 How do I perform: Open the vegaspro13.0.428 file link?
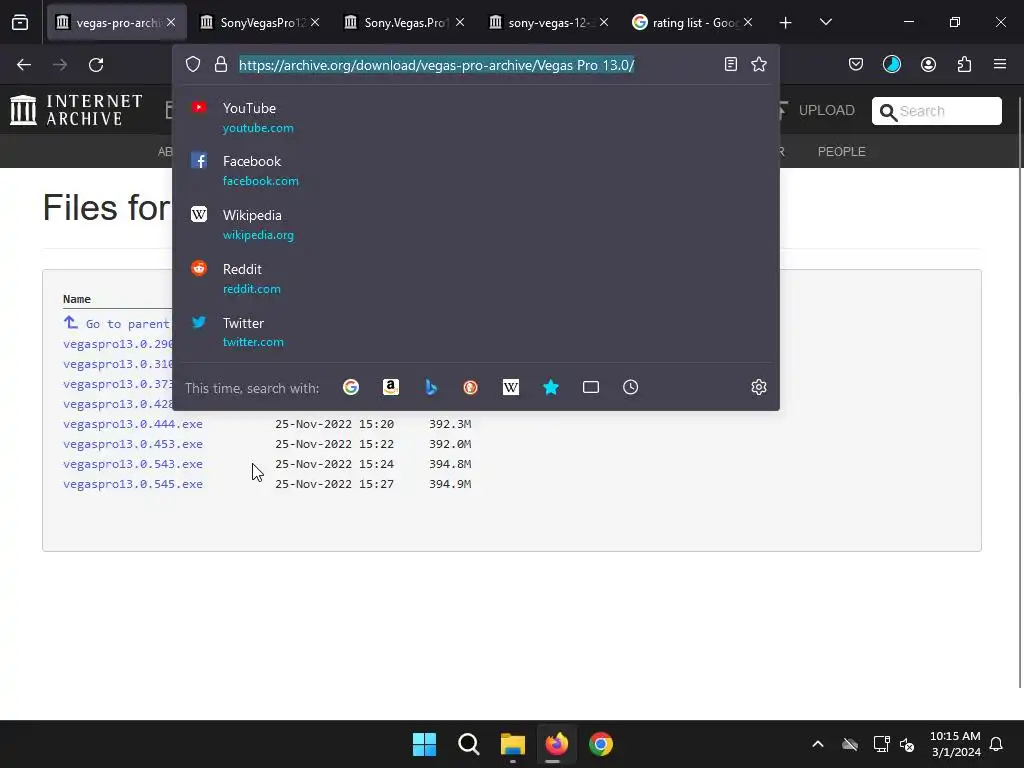click(x=118, y=404)
